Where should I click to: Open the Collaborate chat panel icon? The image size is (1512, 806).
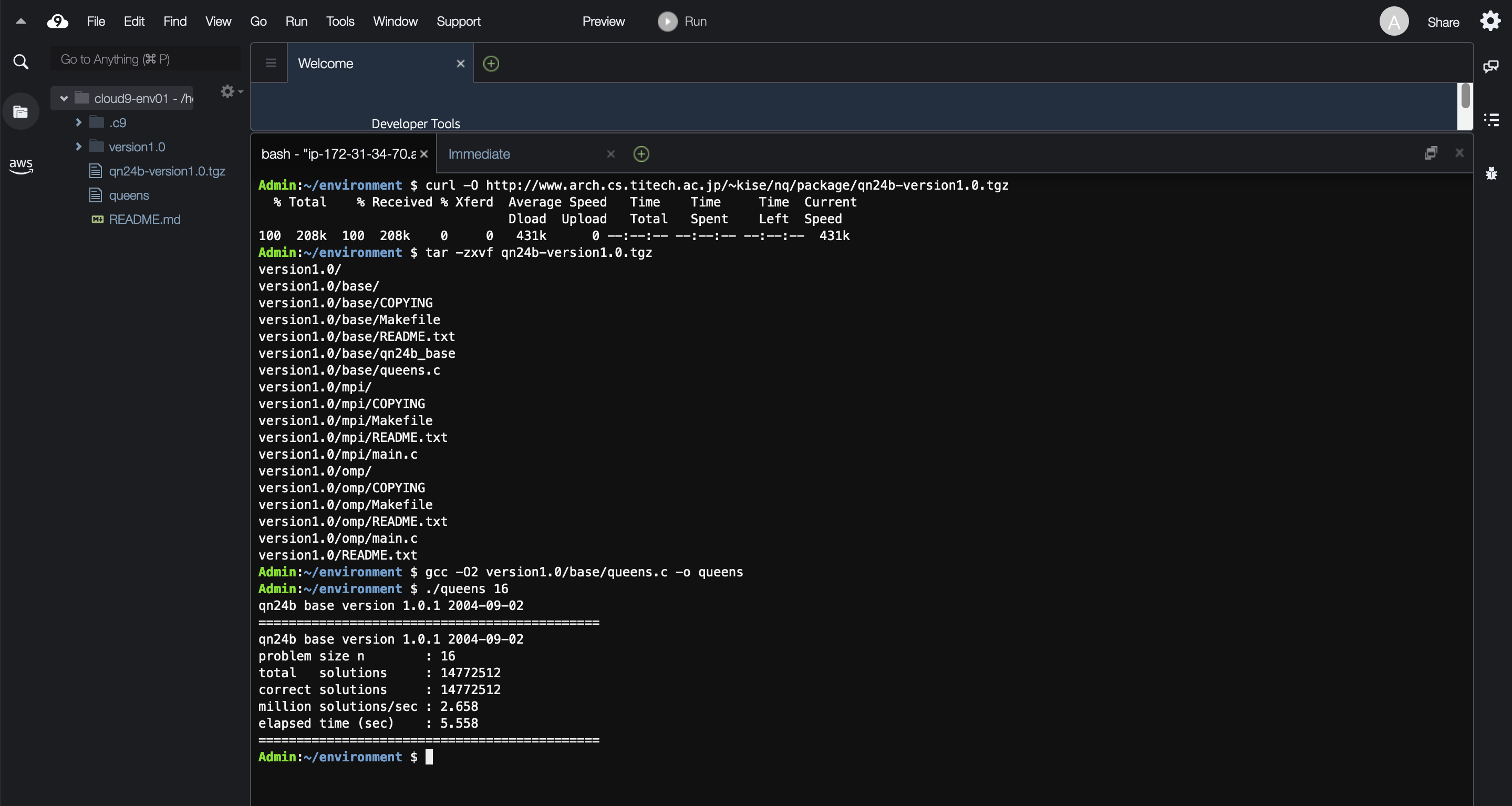[x=1491, y=66]
